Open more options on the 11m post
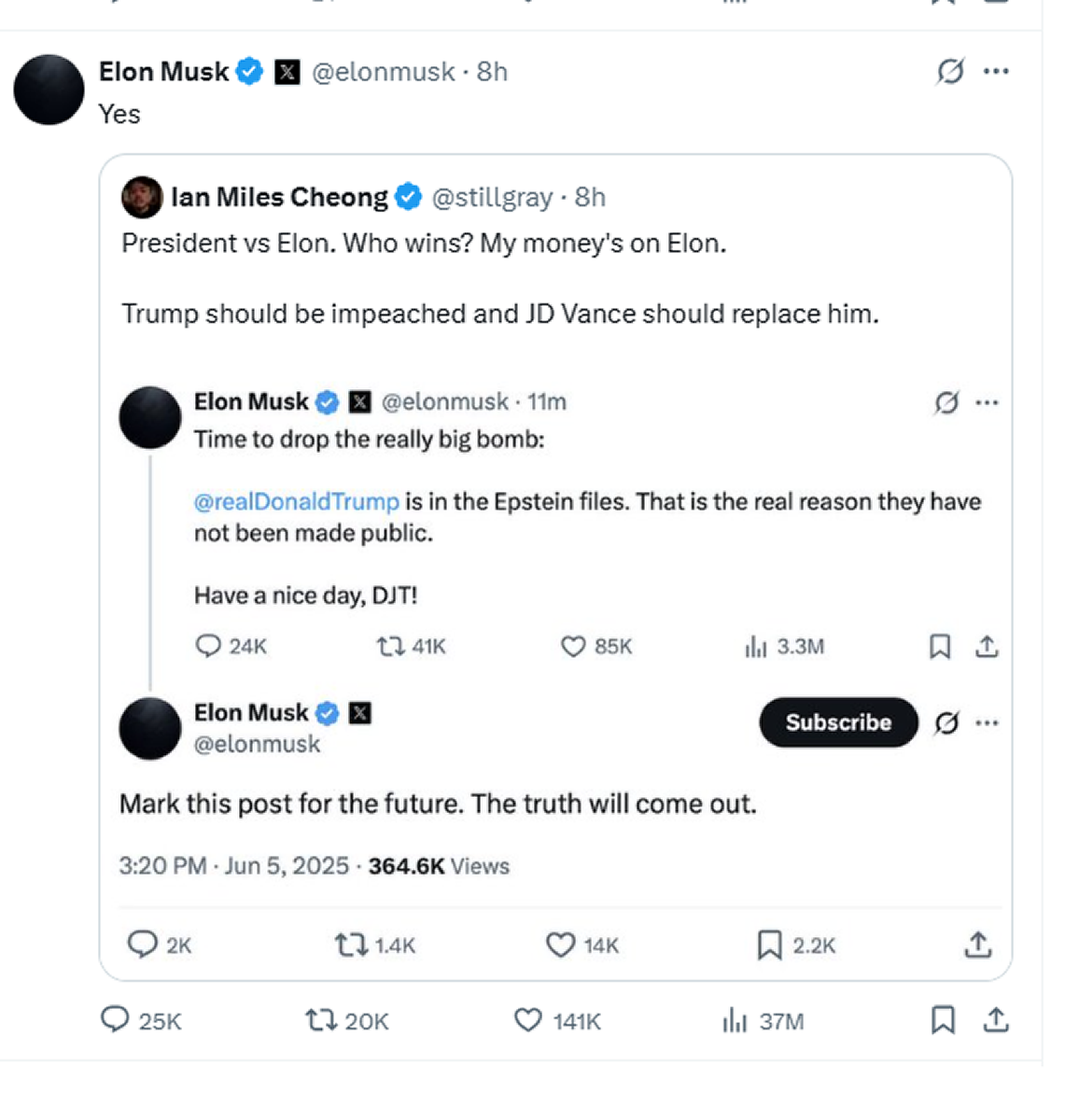The width and height of the screenshot is (1079, 1120). [987, 402]
